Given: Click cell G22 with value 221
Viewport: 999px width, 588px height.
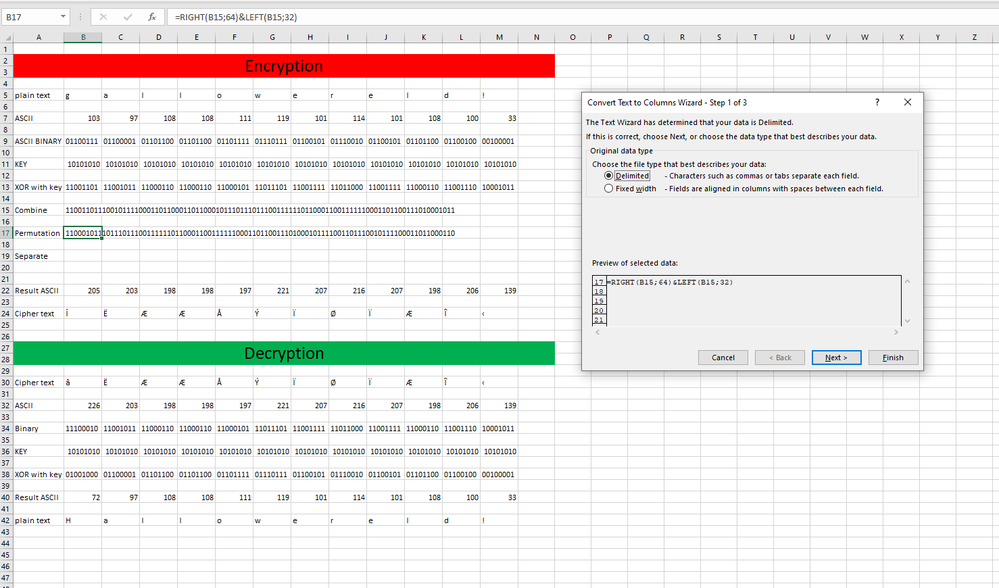Looking at the screenshot, I should point(272,290).
